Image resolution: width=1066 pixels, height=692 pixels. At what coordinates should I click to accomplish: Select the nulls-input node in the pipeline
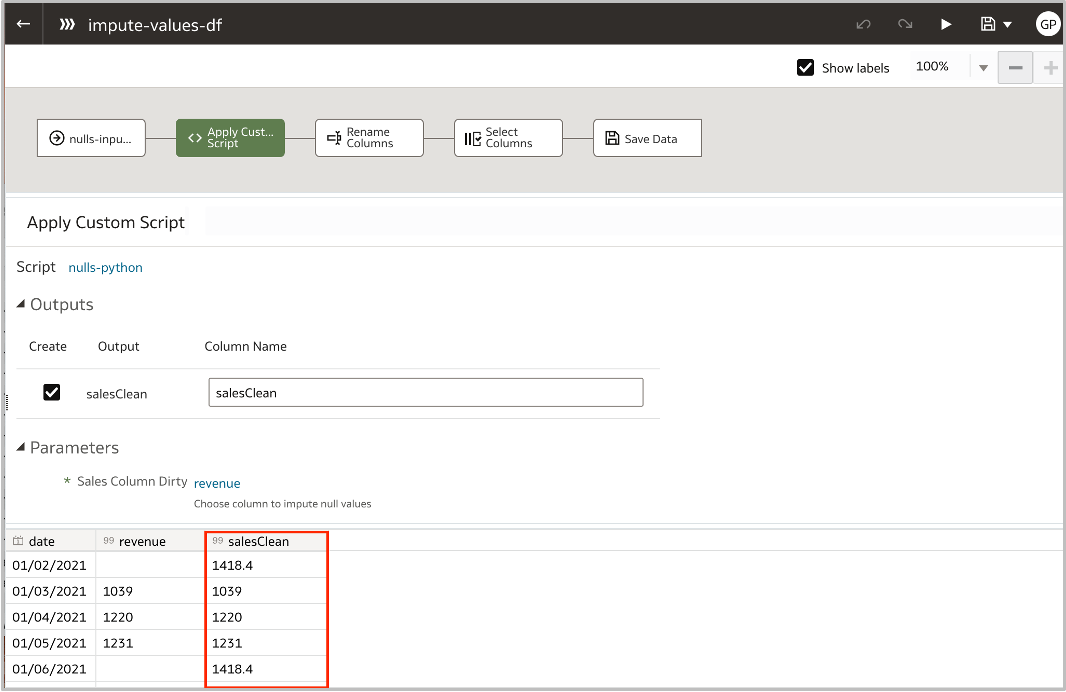[91, 138]
